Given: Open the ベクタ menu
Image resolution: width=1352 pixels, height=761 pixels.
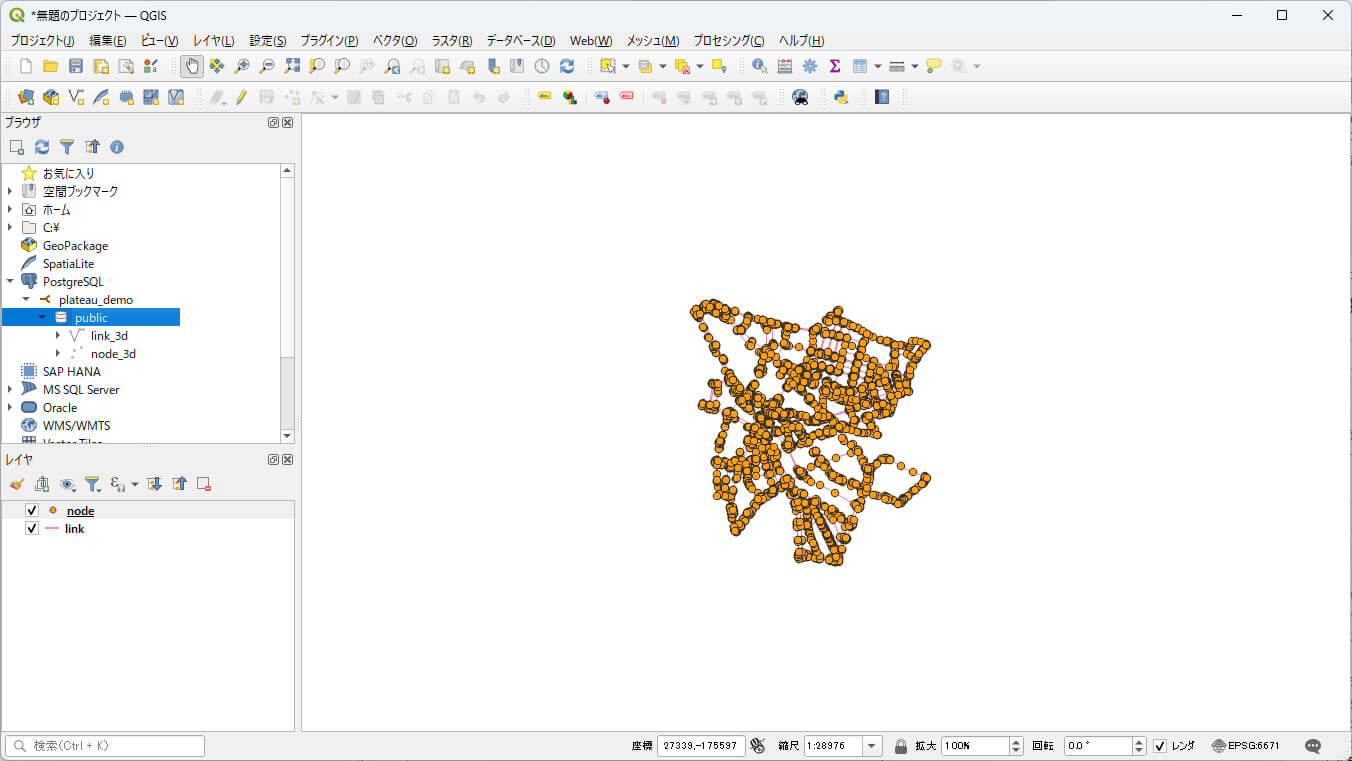Looking at the screenshot, I should coord(395,41).
